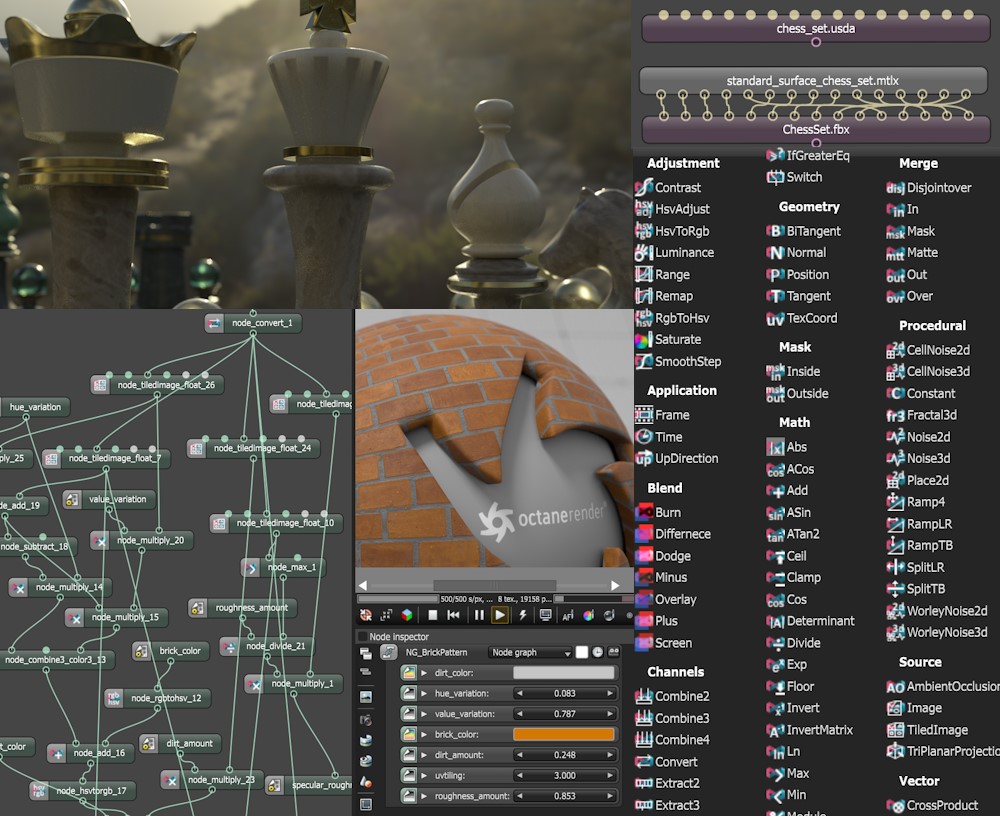Click the RGB cube icon in render toolbar
1000x816 pixels.
pos(406,615)
